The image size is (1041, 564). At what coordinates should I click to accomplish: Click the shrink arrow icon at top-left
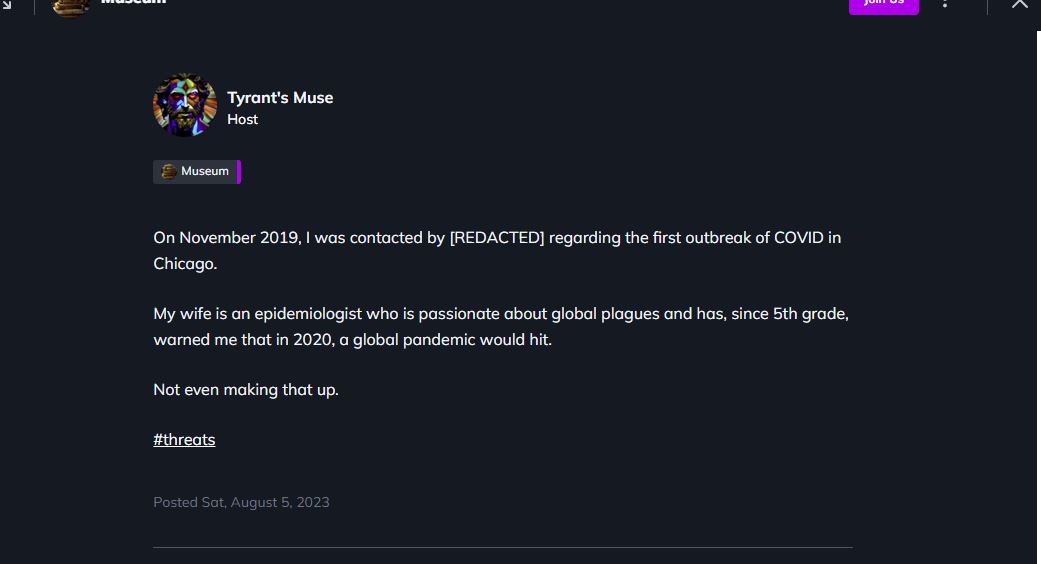coord(6,4)
